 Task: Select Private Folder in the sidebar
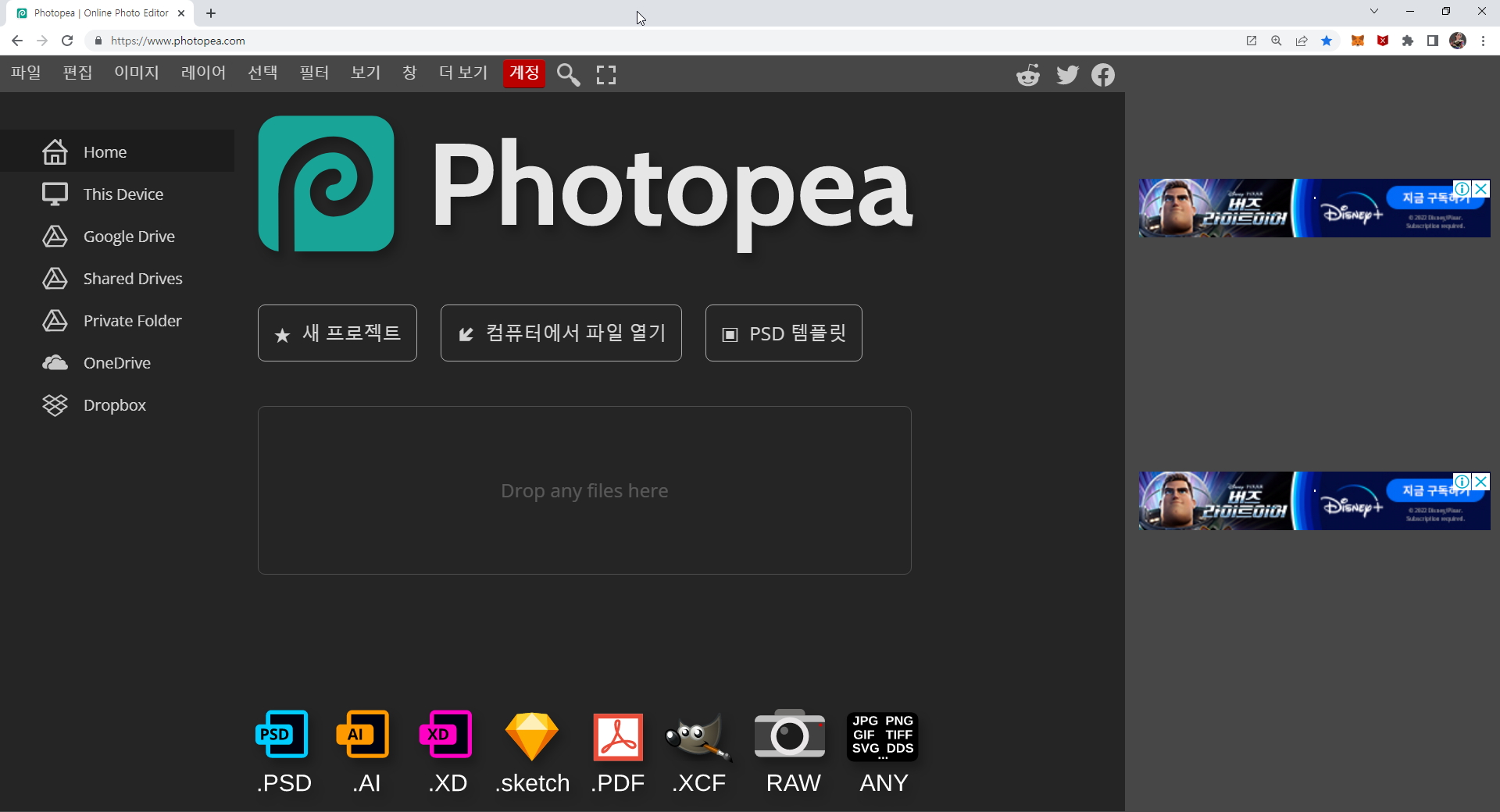tap(117, 320)
